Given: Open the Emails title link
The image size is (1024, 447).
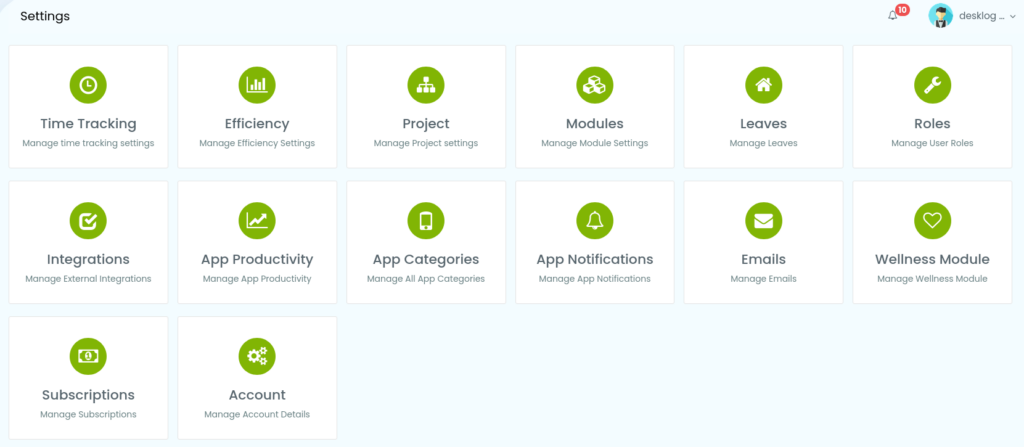Looking at the screenshot, I should (x=763, y=259).
